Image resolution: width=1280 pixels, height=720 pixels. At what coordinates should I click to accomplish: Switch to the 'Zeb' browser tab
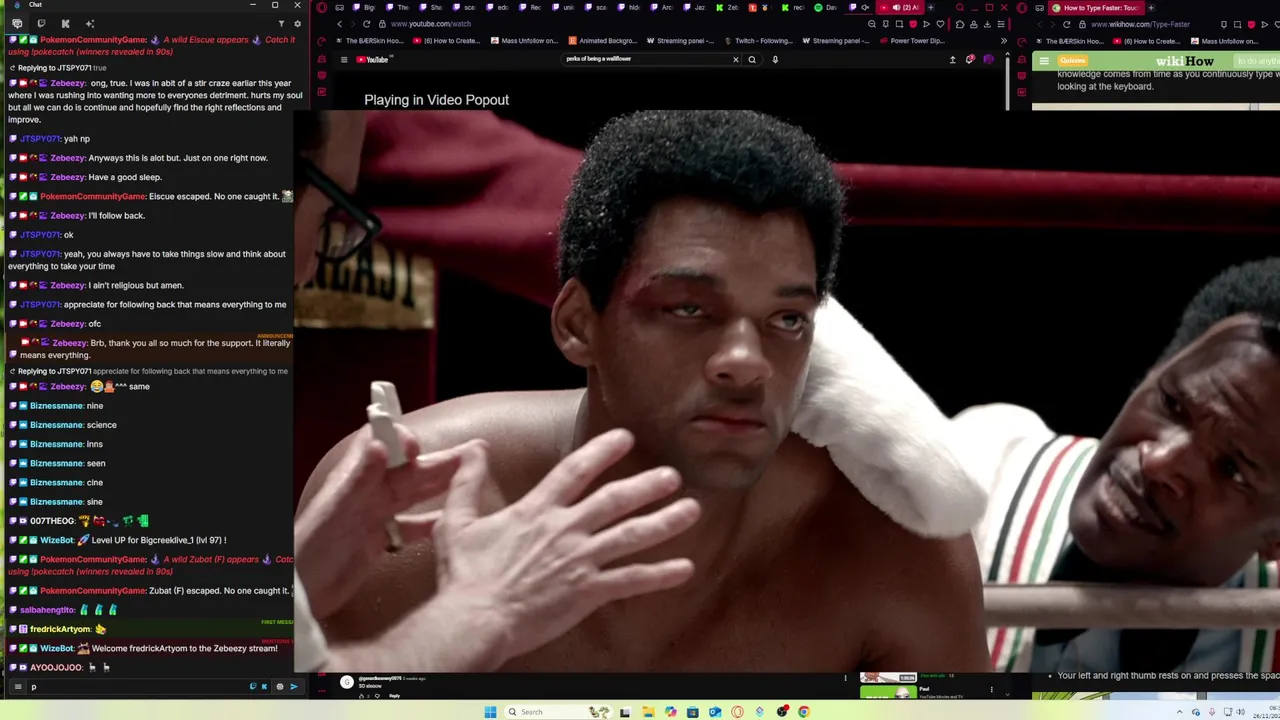pos(727,8)
